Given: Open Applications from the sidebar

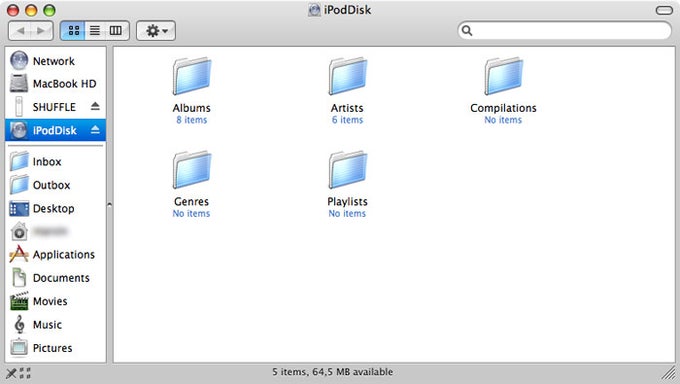Looking at the screenshot, I should (56, 255).
